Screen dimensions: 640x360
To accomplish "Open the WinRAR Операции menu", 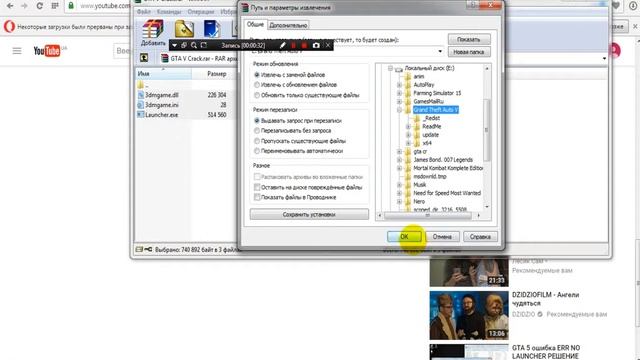I will click(201, 12).
